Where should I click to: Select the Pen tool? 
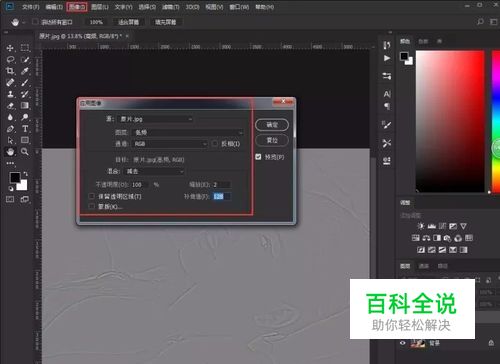pyautogui.click(x=10, y=129)
